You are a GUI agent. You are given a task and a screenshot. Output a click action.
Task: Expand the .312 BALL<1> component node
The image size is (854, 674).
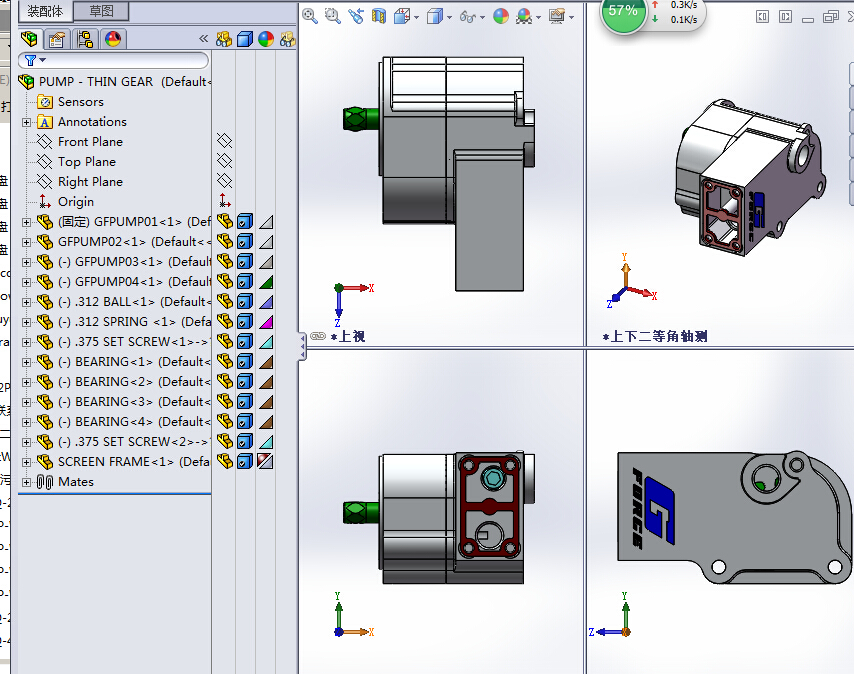tap(26, 302)
